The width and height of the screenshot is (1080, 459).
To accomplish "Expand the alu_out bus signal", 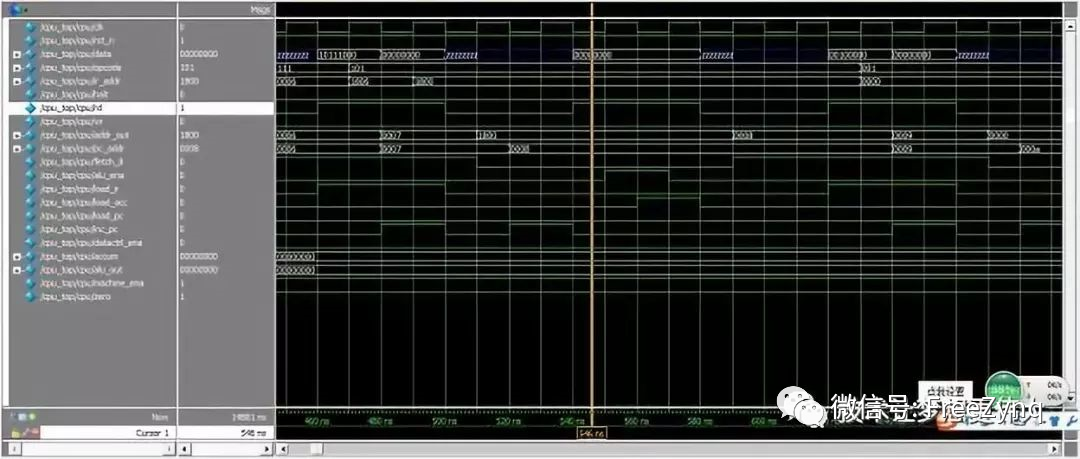I will [x=17, y=270].
